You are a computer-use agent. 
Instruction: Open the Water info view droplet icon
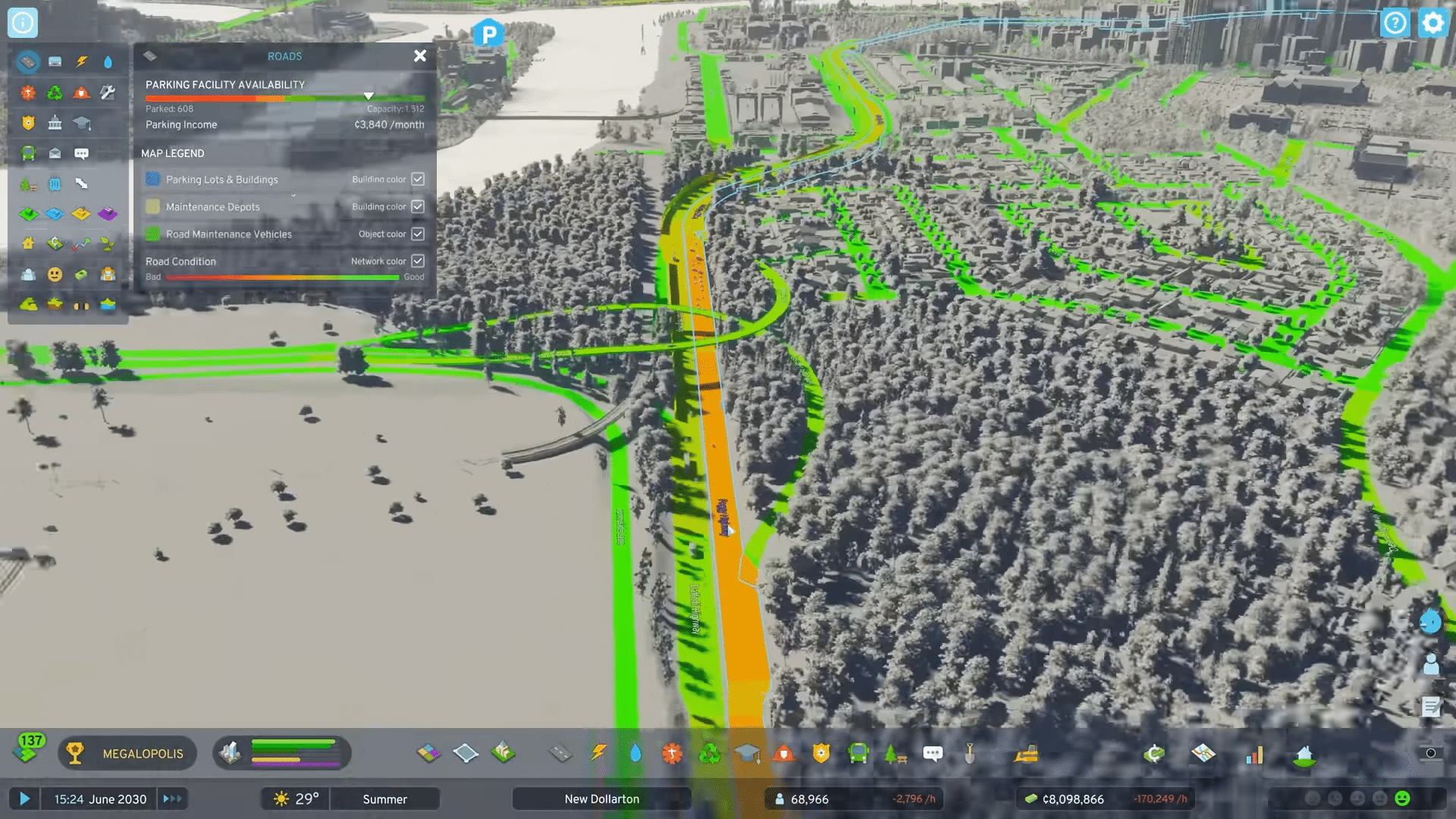108,61
